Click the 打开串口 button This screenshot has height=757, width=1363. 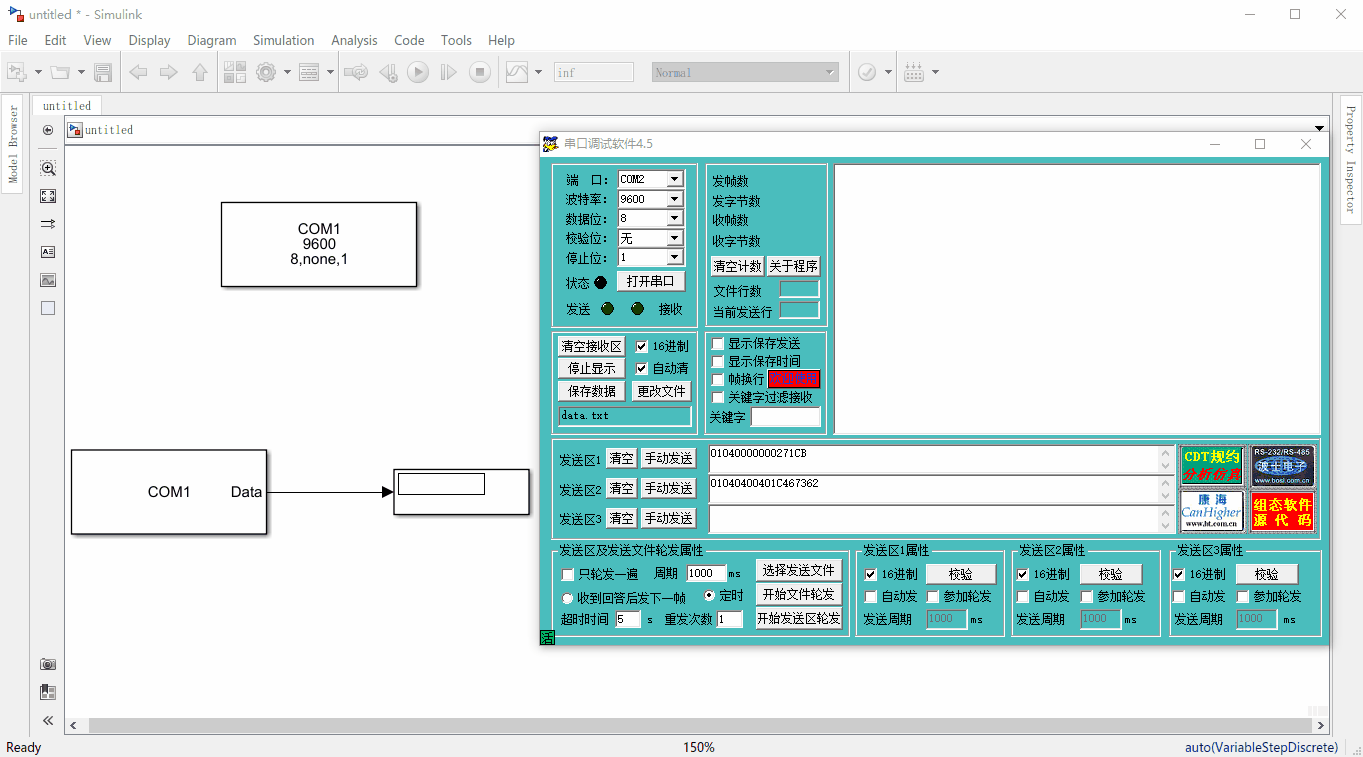[650, 281]
